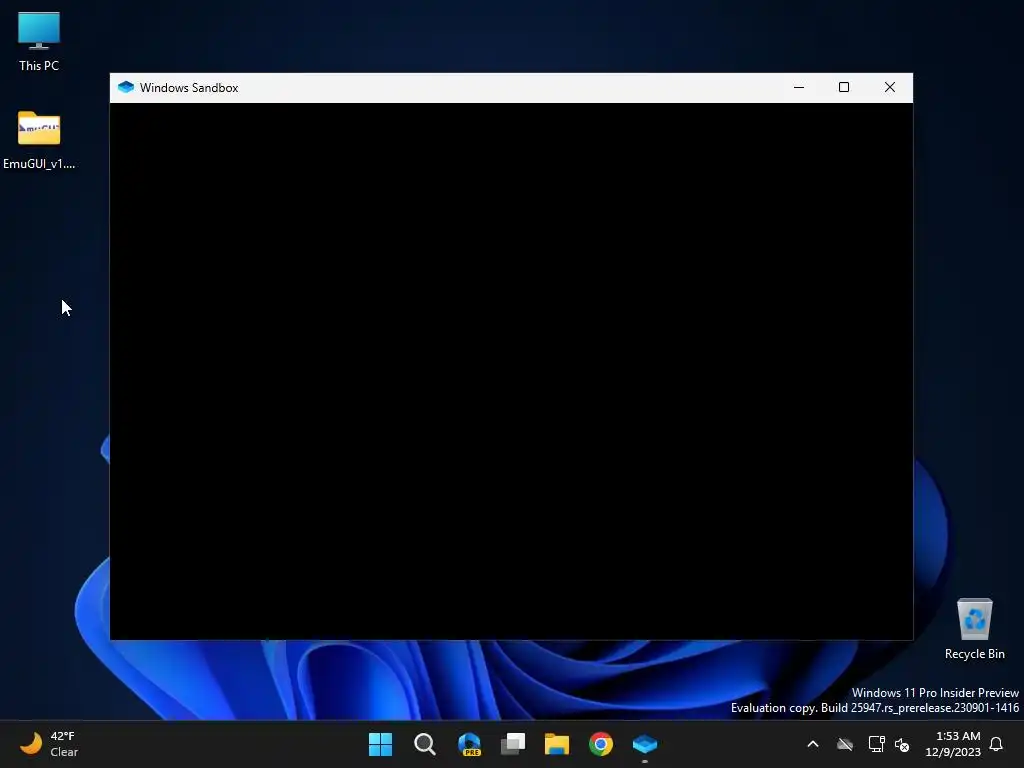Click inside the black Sandbox display area

point(511,371)
